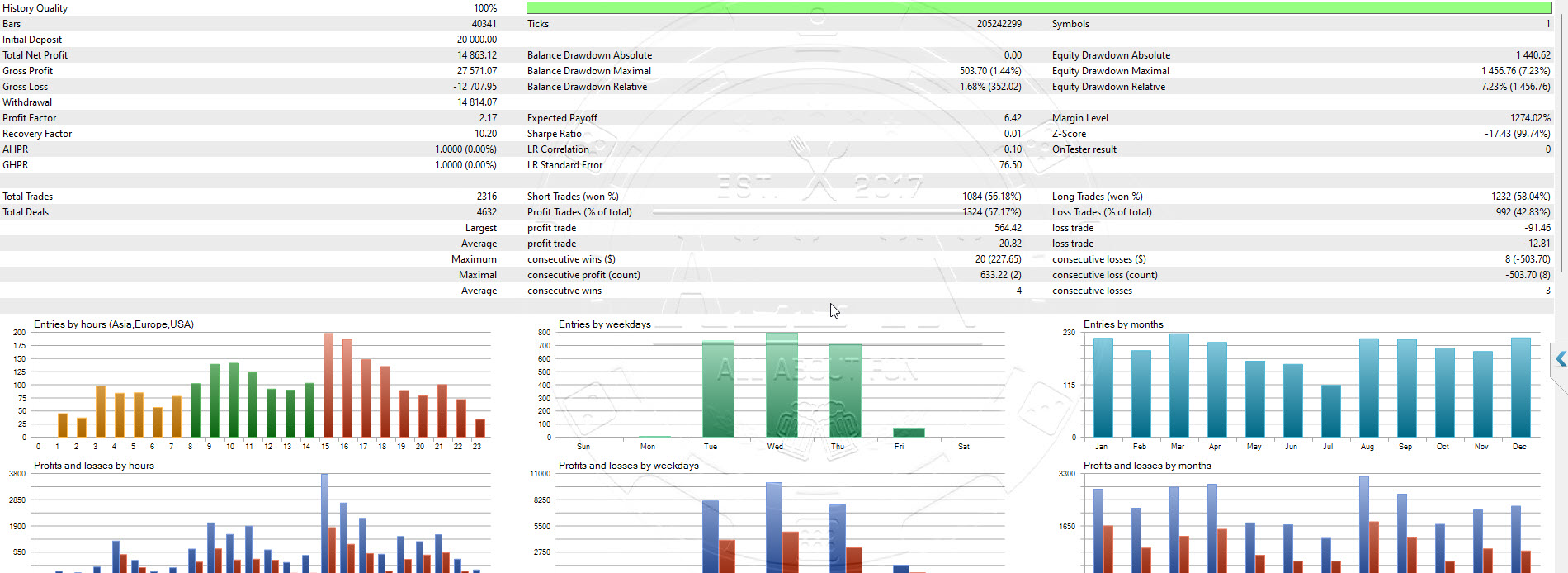Select the value '-12 707.95'
Image resolution: width=1568 pixels, height=573 pixels.
pos(475,87)
